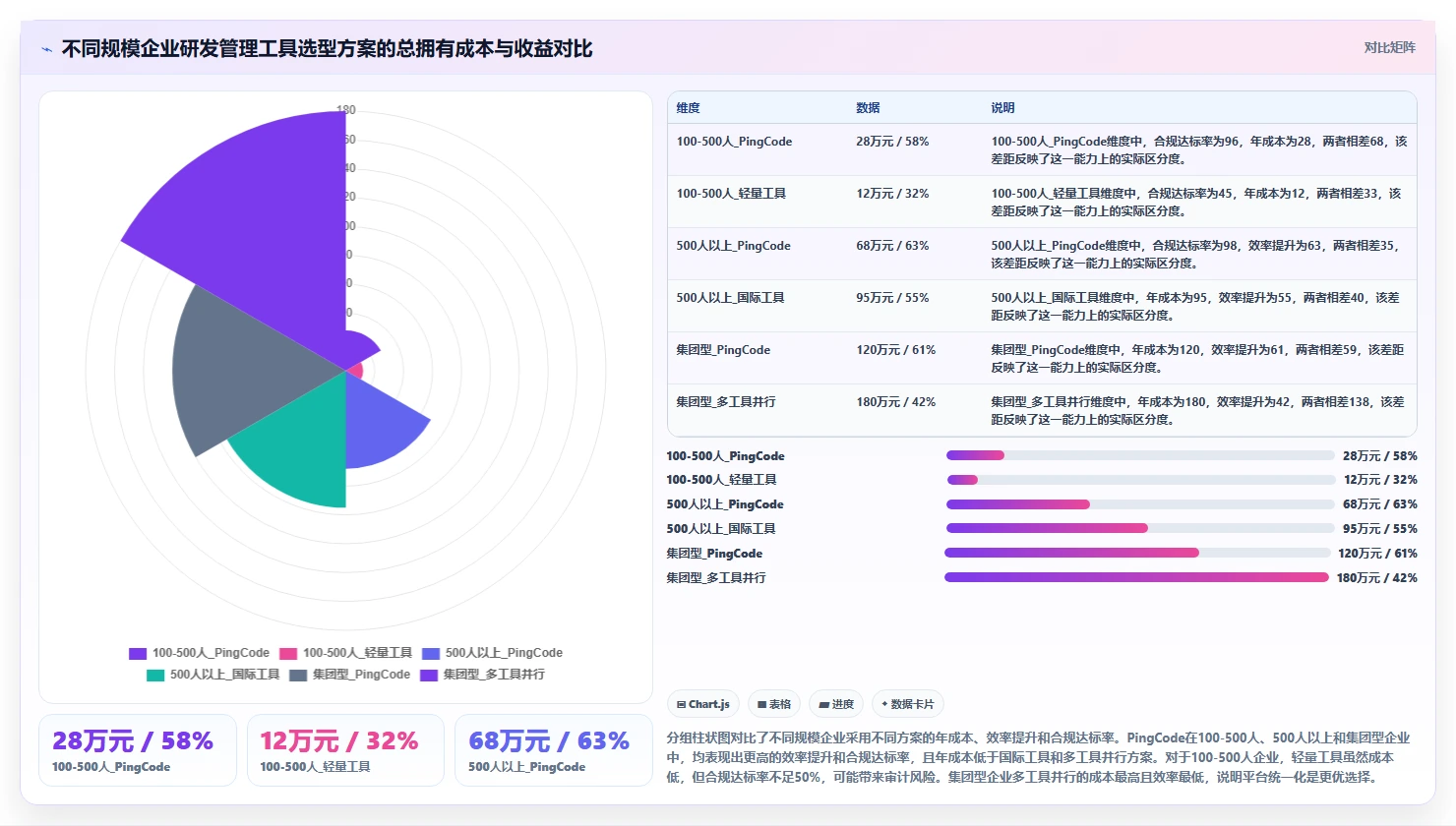This screenshot has height=826, width=1456.
Task: Click the 28万元 / 58% stat card
Action: tap(138, 750)
